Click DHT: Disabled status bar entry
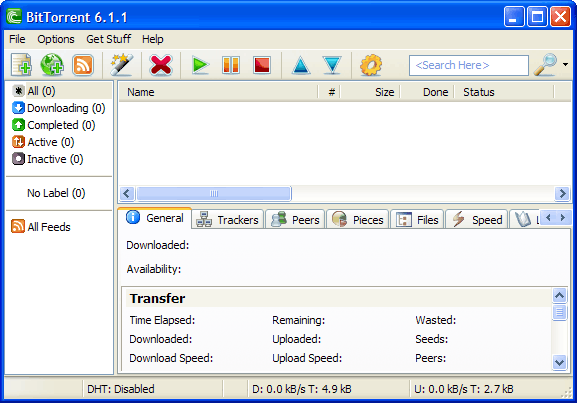577x403 pixels. 121,389
